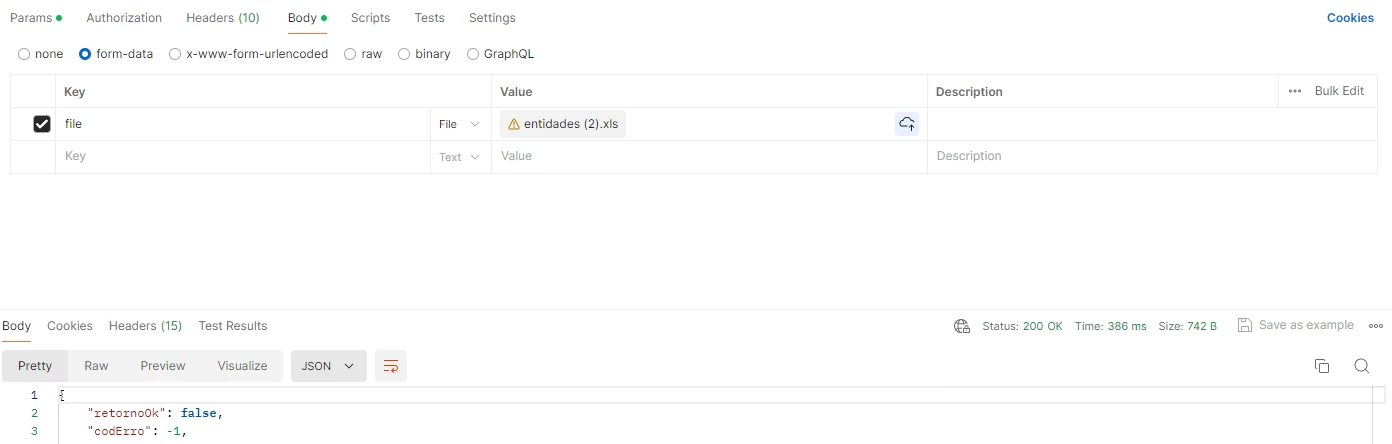Open the File type dropdown for file key
Viewport: 1392px width, 444px height.
[460, 124]
